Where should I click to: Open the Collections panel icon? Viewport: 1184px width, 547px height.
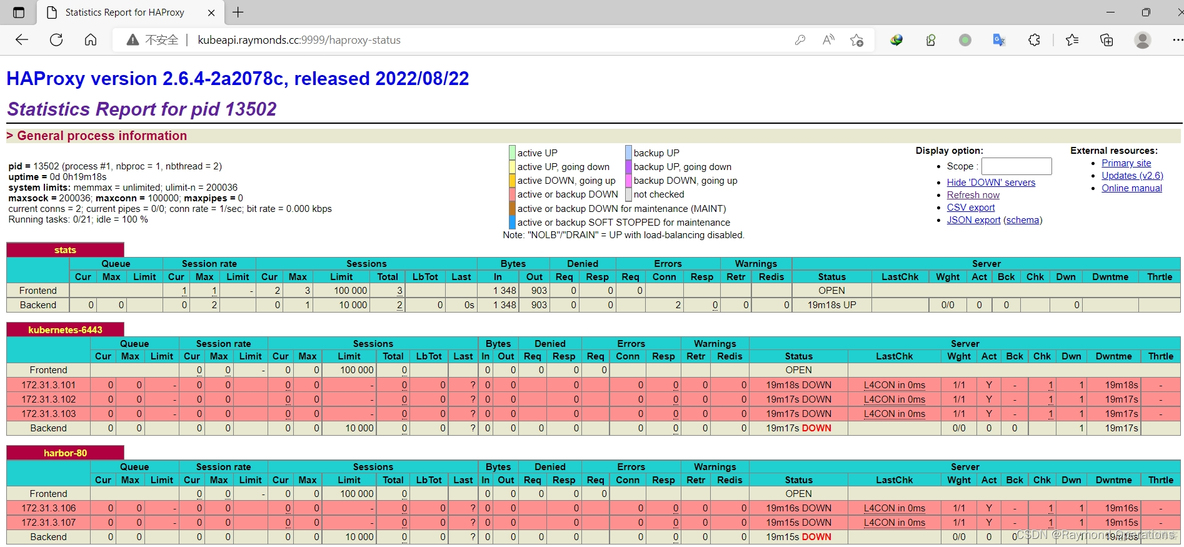[x=1106, y=40]
